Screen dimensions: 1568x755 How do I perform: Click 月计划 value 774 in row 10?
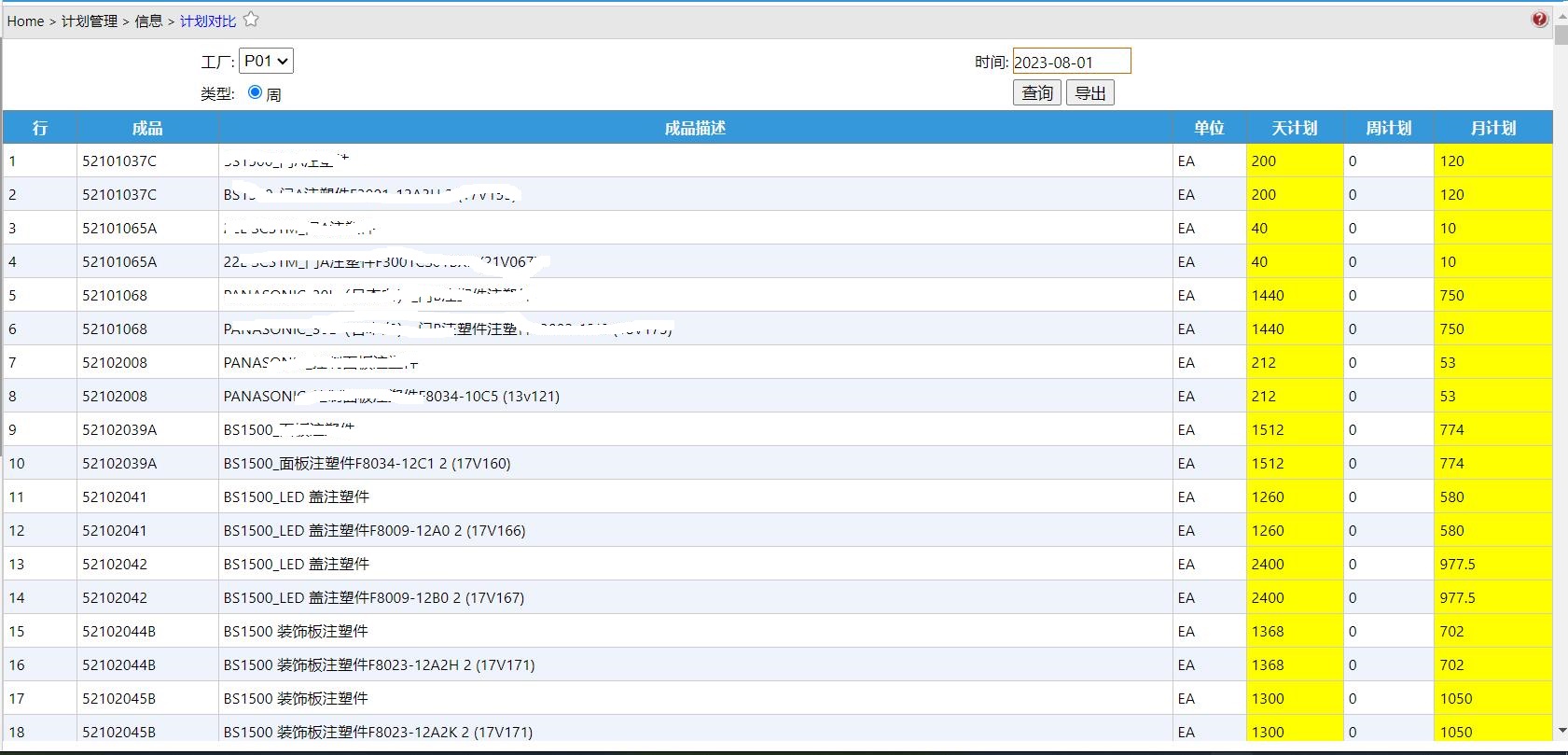1451,463
